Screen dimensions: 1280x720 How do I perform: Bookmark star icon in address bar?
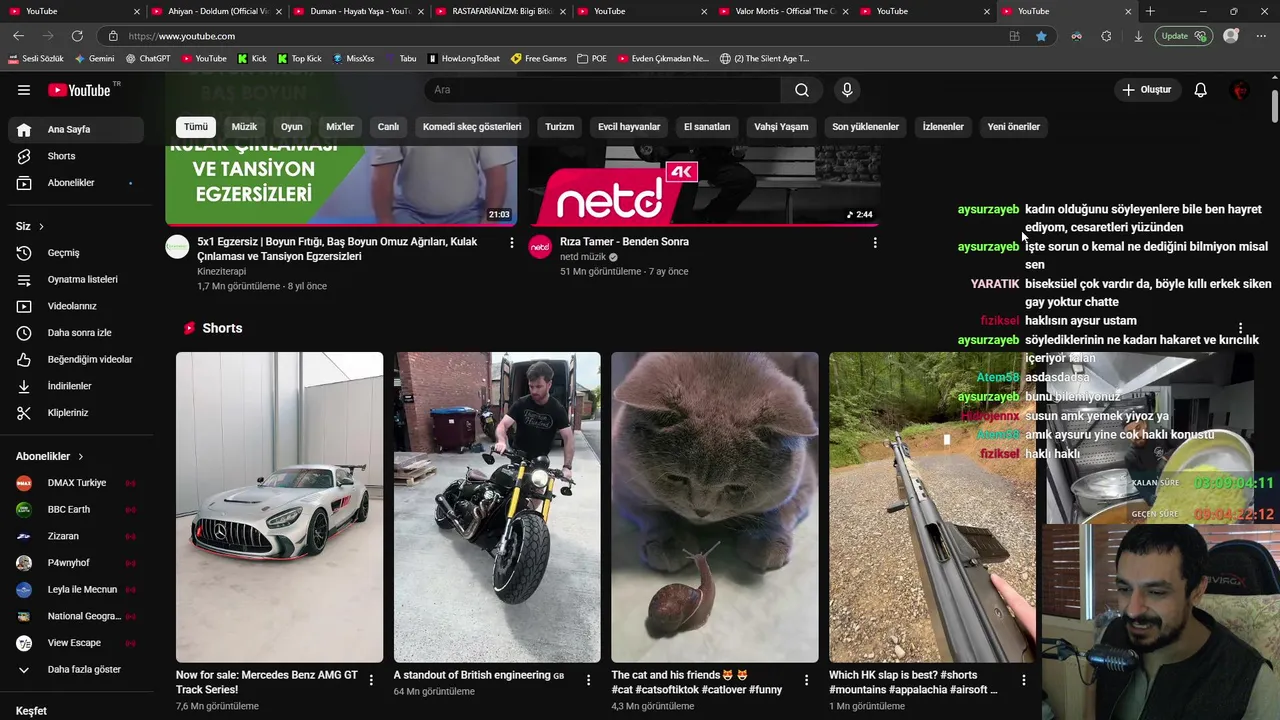pyautogui.click(x=1041, y=36)
